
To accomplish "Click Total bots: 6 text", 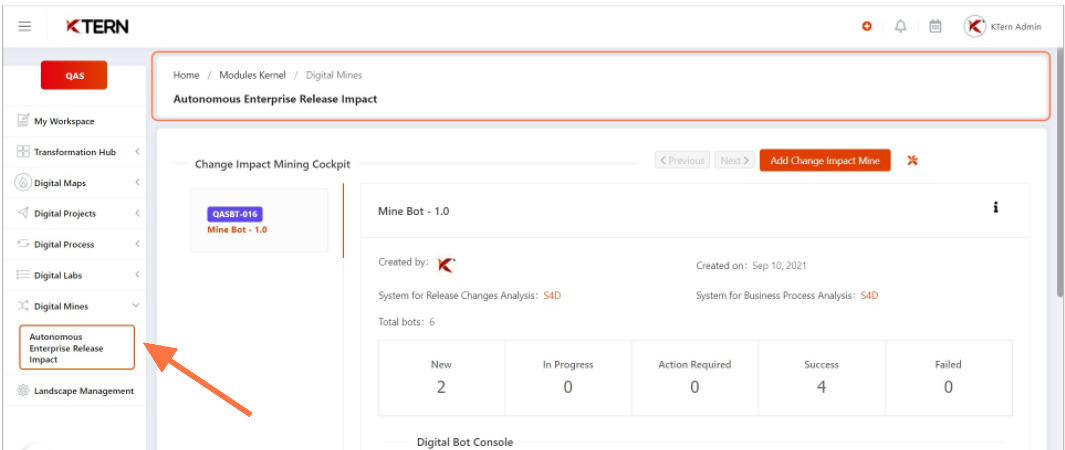I will coord(406,322).
